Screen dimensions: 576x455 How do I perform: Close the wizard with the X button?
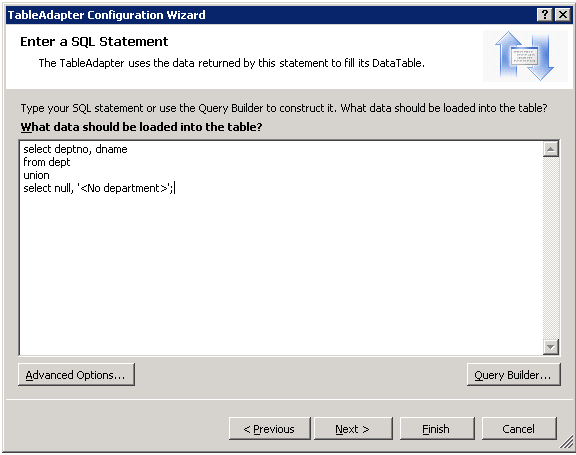562,15
